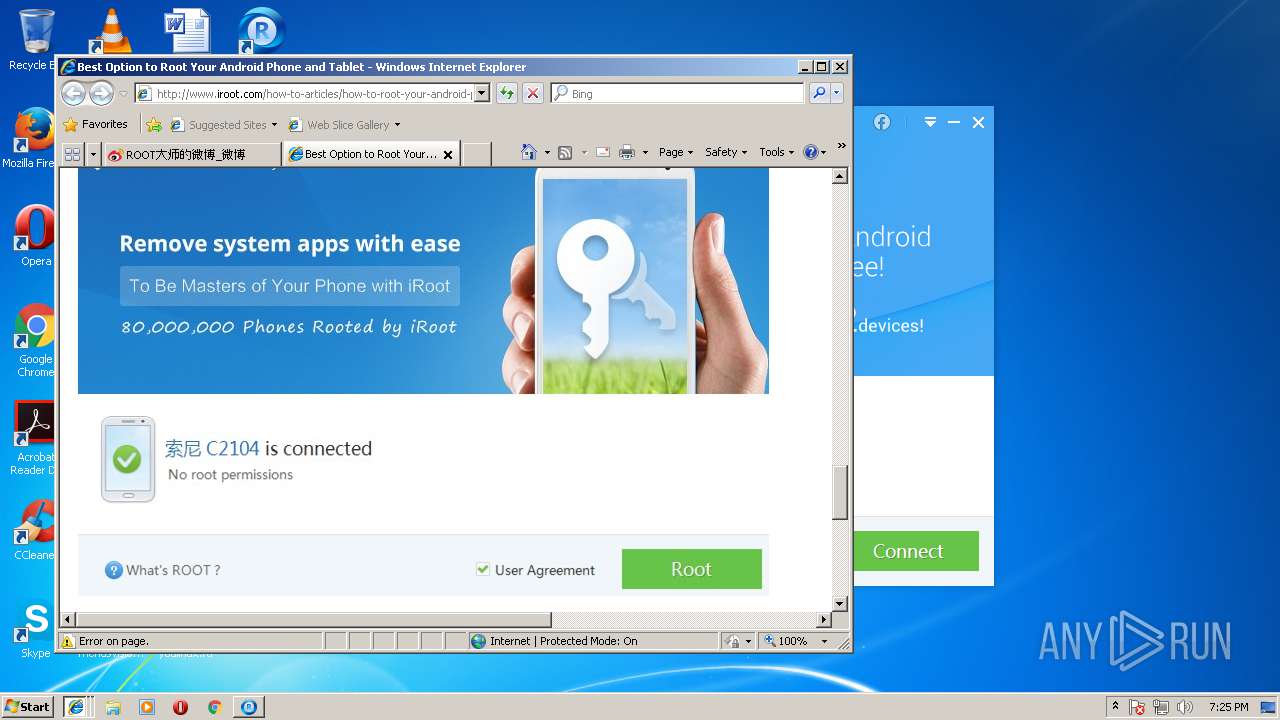Open the RSS feeds icon
This screenshot has width=1280, height=720.
pos(565,152)
